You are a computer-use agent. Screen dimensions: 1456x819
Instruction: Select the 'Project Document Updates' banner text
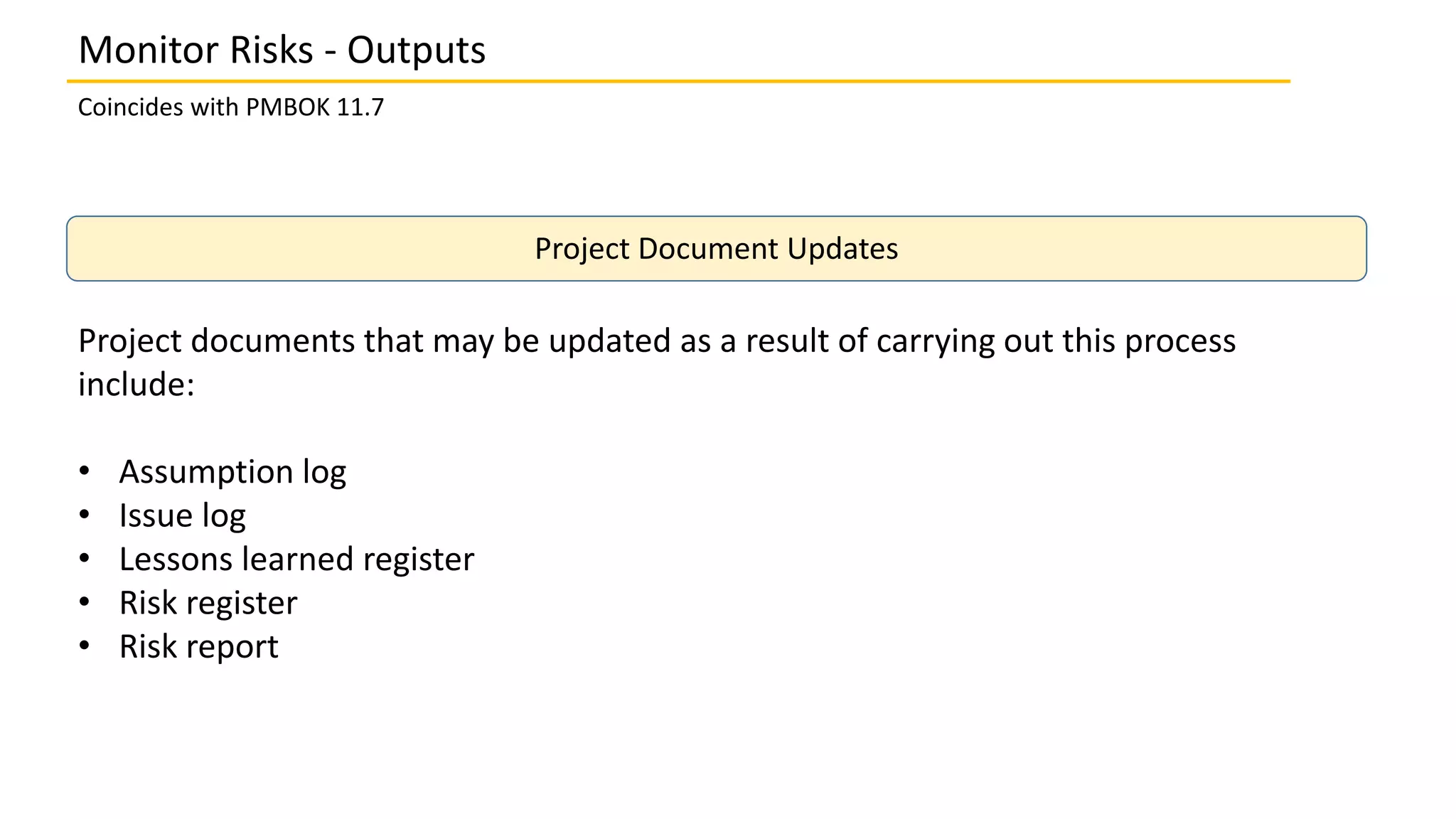tap(716, 249)
